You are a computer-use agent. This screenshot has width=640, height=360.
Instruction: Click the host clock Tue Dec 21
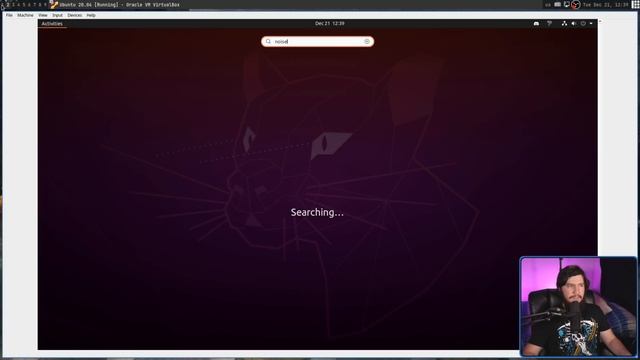[x=605, y=5]
